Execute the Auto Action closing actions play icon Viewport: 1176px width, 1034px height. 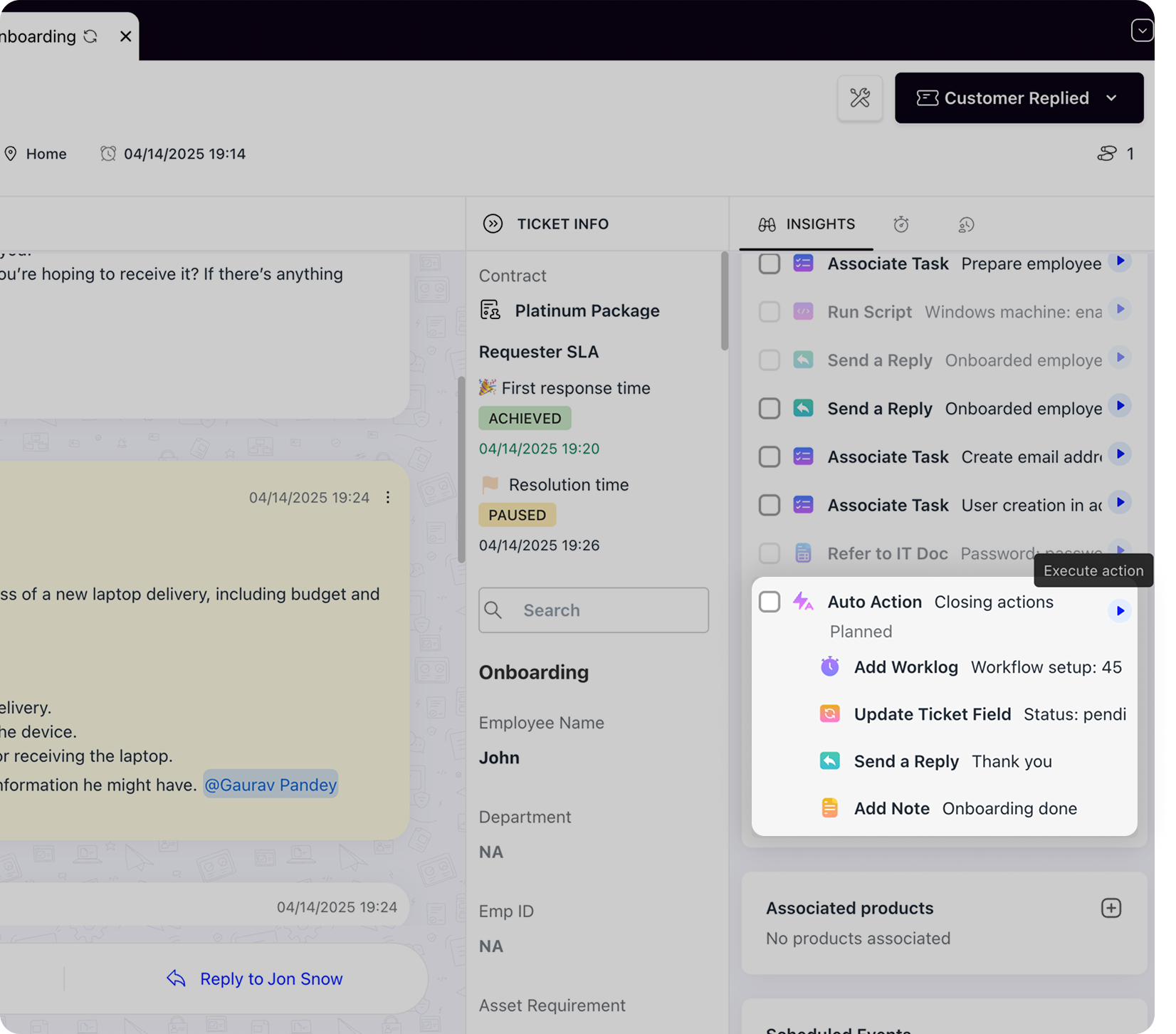1120,611
